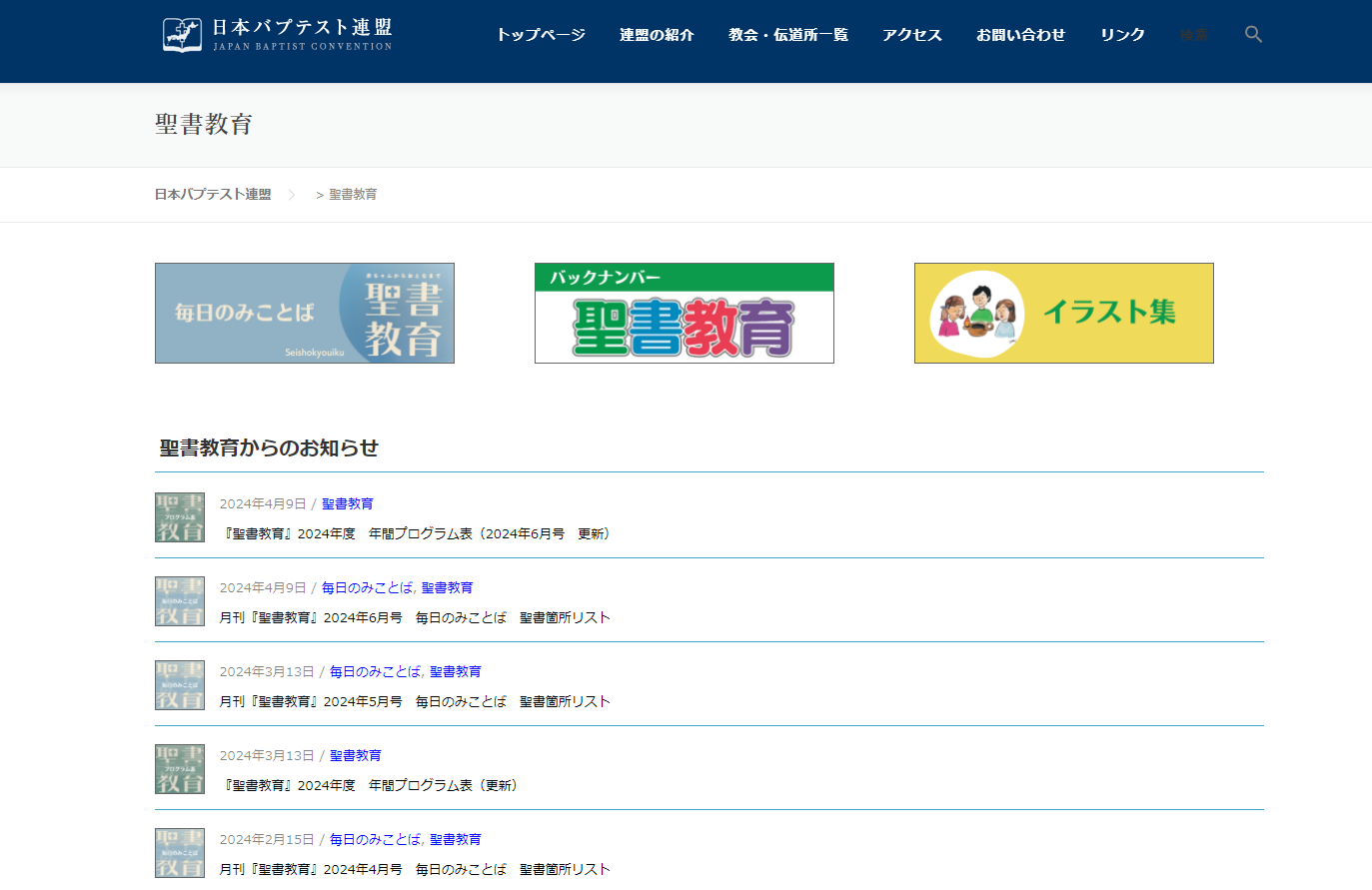Click 聖書教育 category on February 15 post

coord(456,839)
